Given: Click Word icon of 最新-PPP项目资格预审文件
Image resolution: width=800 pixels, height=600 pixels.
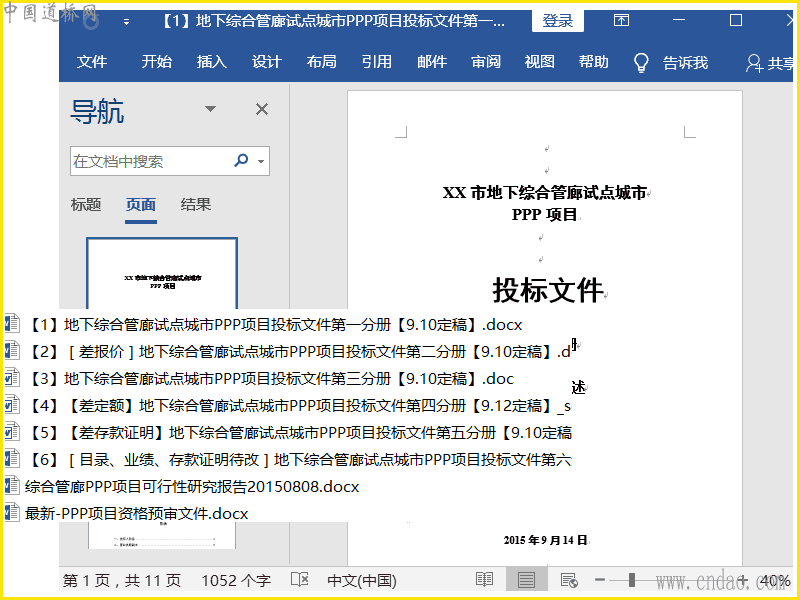Looking at the screenshot, I should point(12,513).
